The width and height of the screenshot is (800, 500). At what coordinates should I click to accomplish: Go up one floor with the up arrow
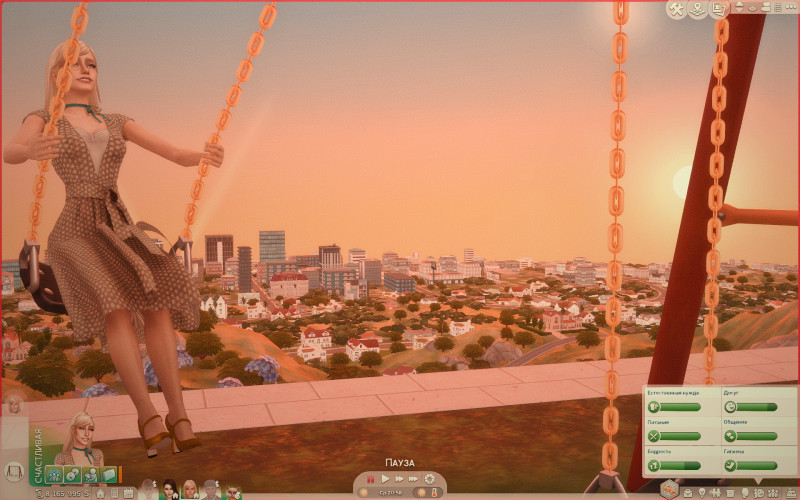pos(739,4)
